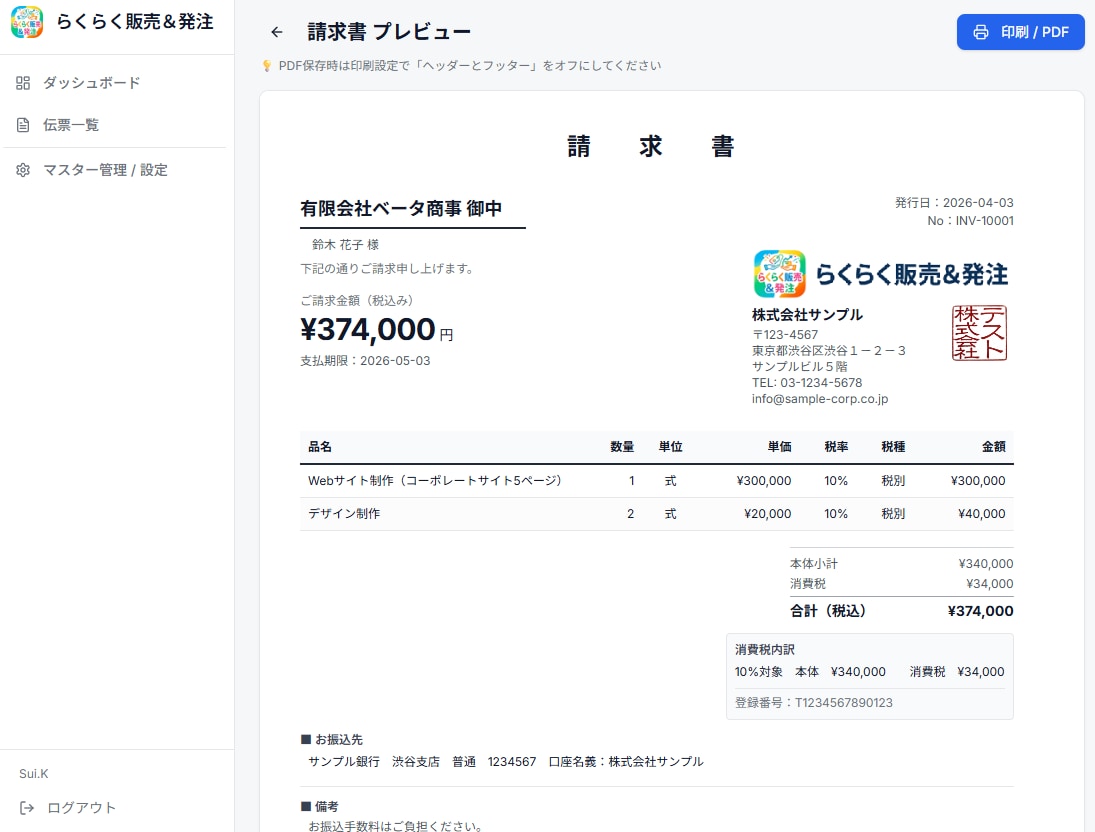Screen dimensions: 1095x832
Task: Click the 本体小計 ¥340,000 value
Action: click(985, 564)
